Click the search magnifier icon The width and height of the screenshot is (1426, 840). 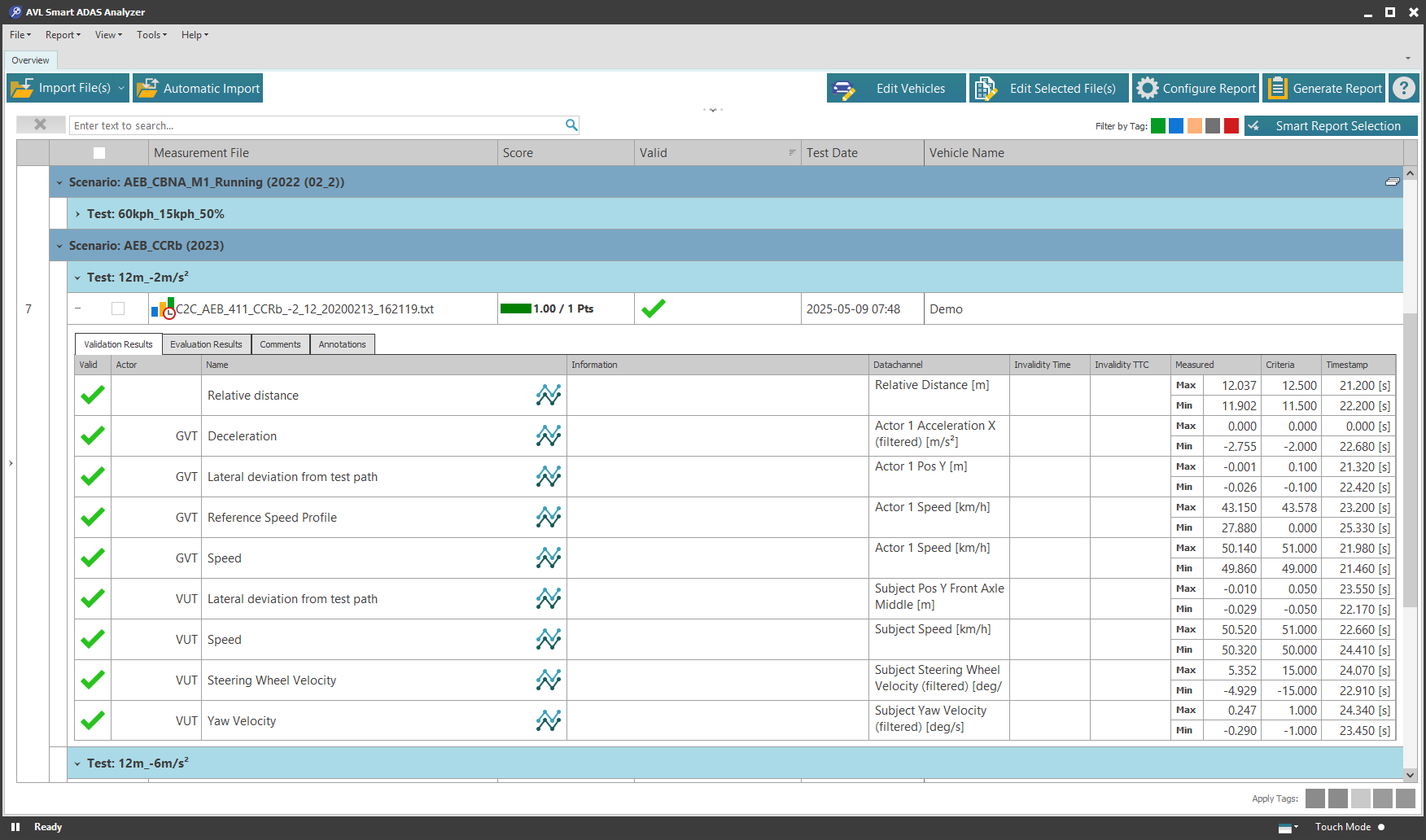click(571, 125)
